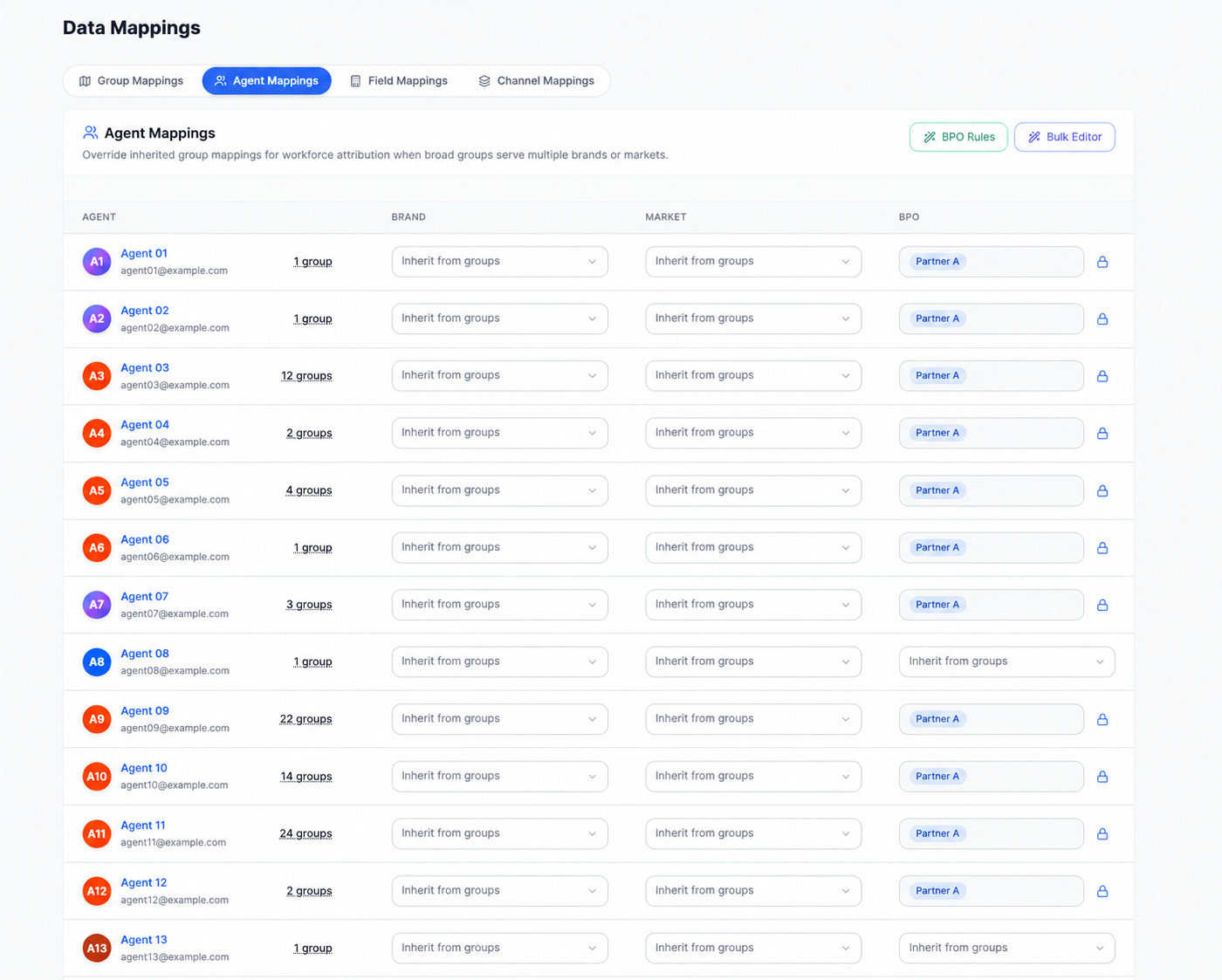Open the Agent 04 name link
1222x980 pixels.
(x=145, y=425)
